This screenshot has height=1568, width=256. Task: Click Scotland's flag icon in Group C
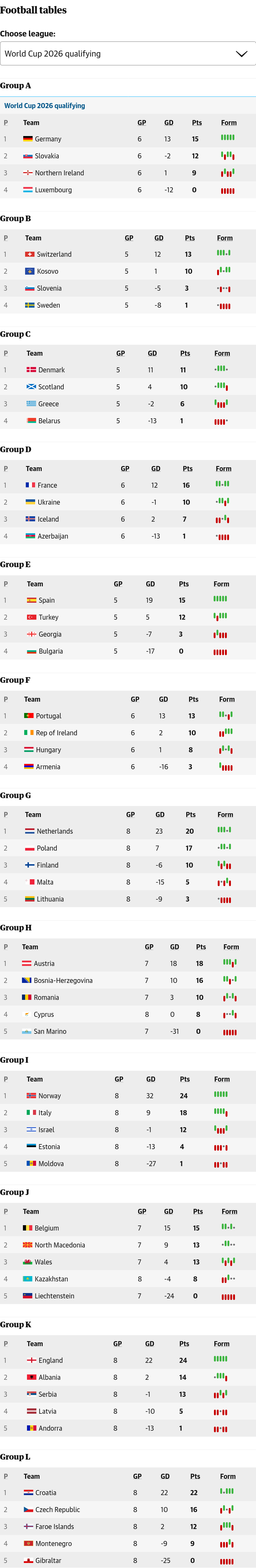point(31,387)
